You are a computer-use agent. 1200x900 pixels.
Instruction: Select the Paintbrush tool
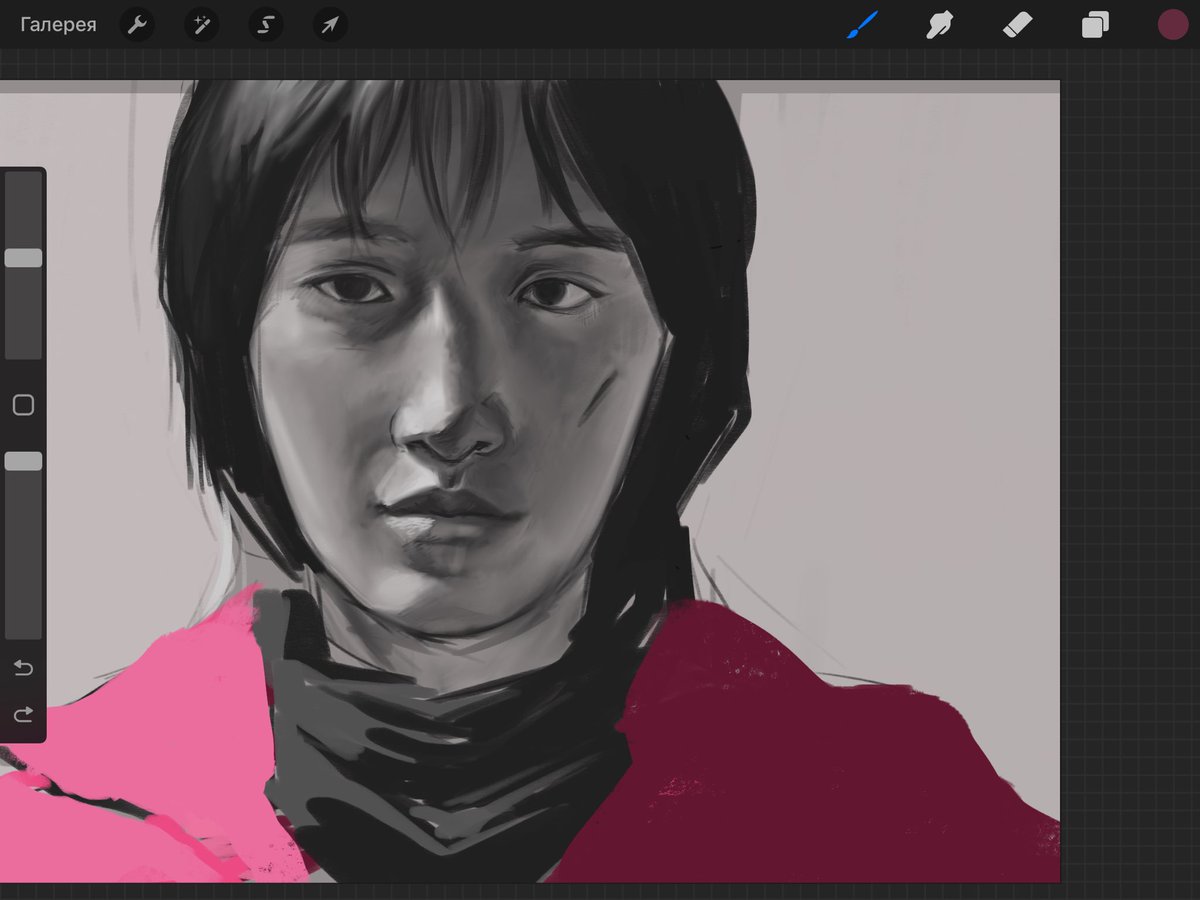click(861, 25)
